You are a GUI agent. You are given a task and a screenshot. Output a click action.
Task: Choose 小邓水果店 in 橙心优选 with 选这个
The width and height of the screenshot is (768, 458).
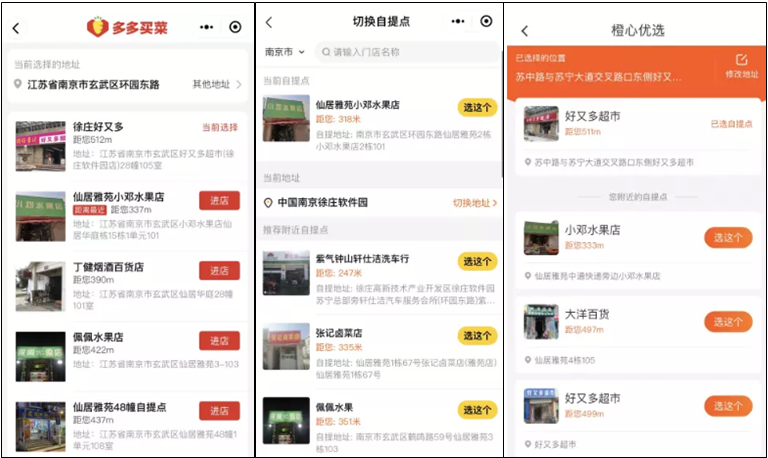tap(728, 238)
